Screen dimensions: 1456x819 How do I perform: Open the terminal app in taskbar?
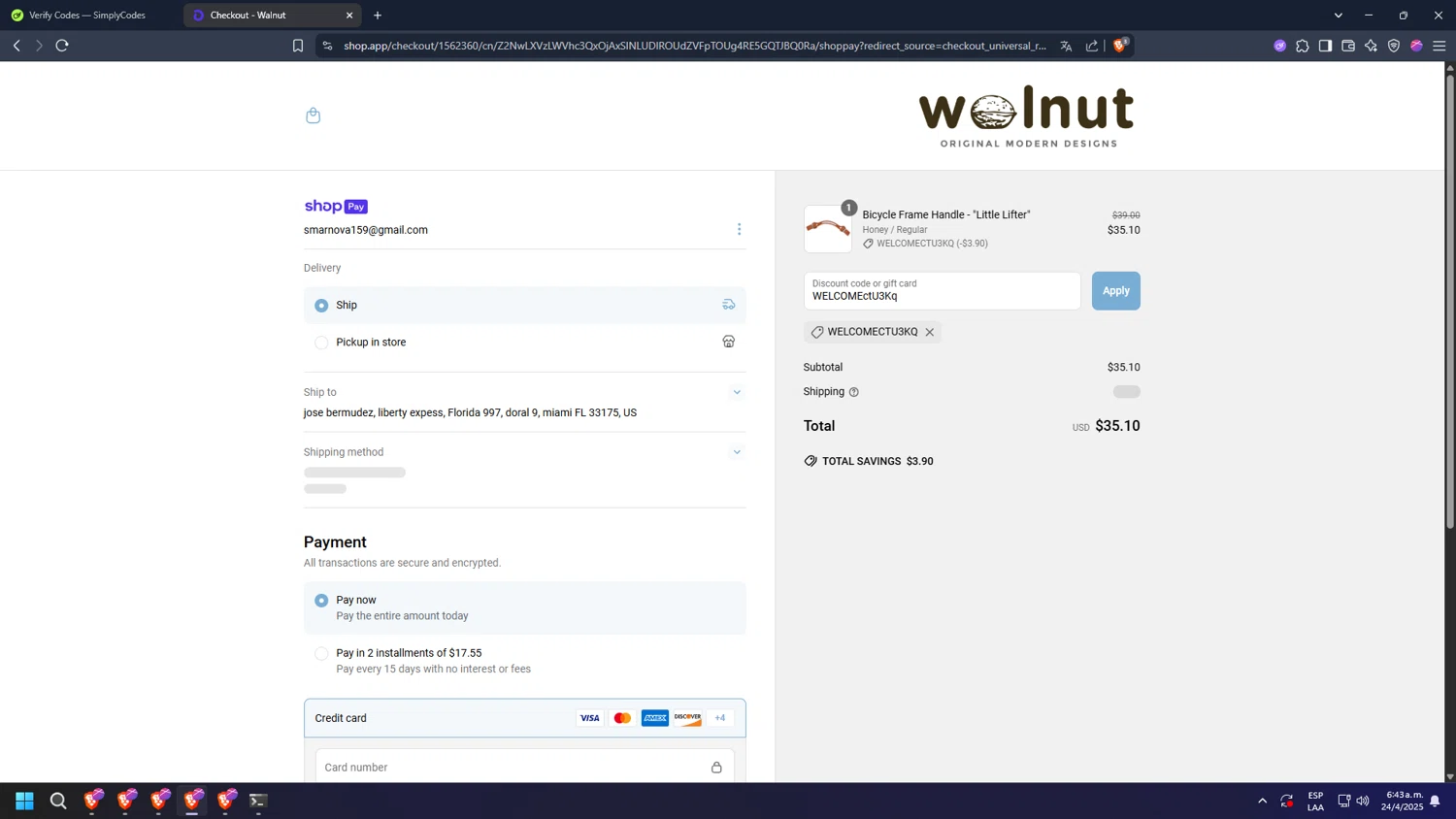tap(258, 801)
